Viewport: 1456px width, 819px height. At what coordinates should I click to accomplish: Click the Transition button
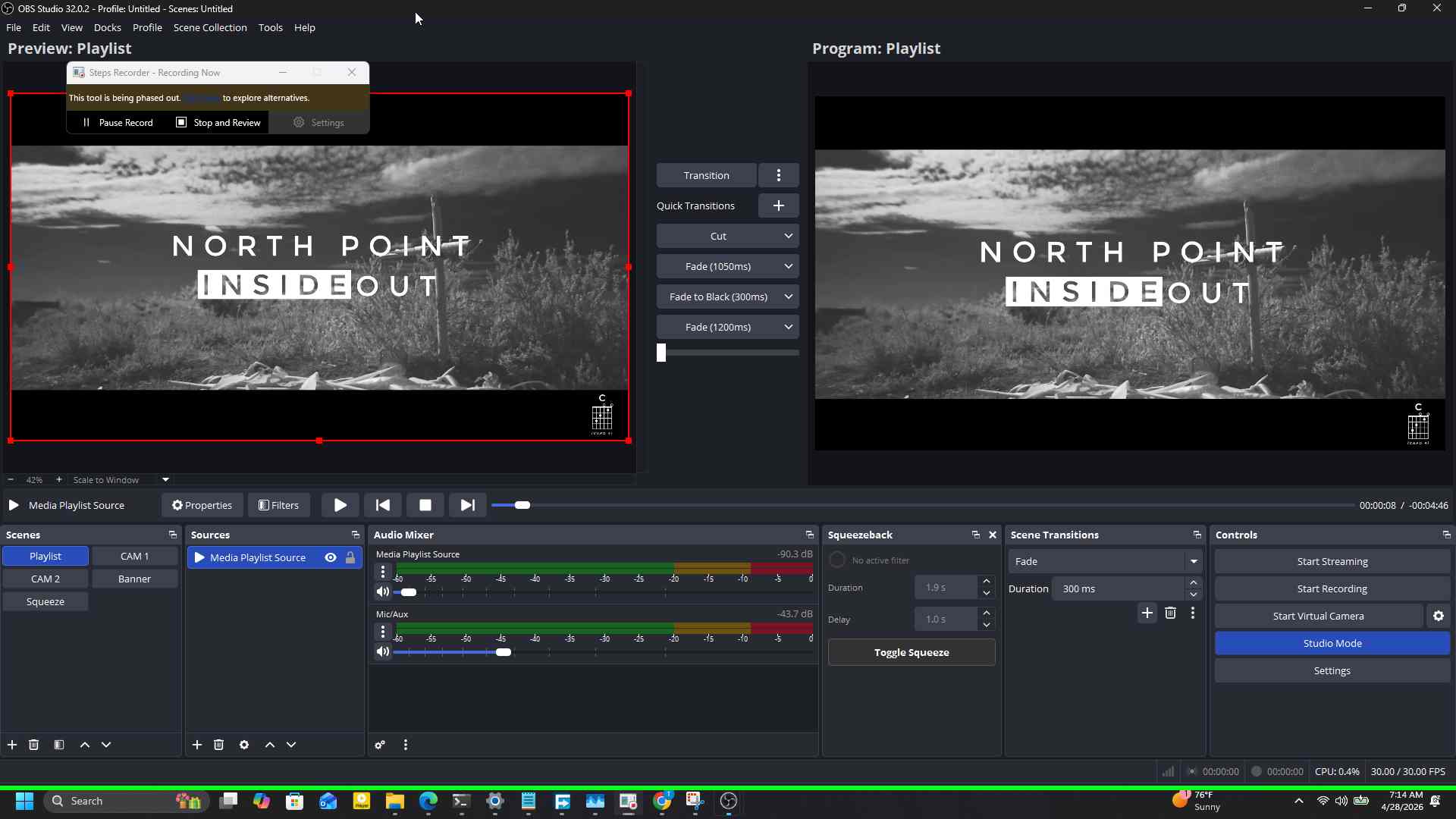click(707, 175)
